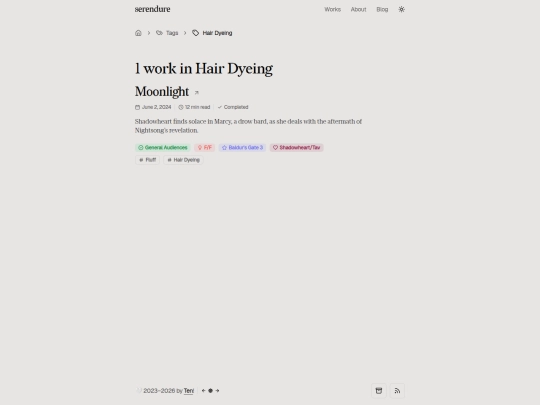This screenshot has height=405, width=540.
Task: Open the Moonlight work title
Action: click(x=162, y=92)
